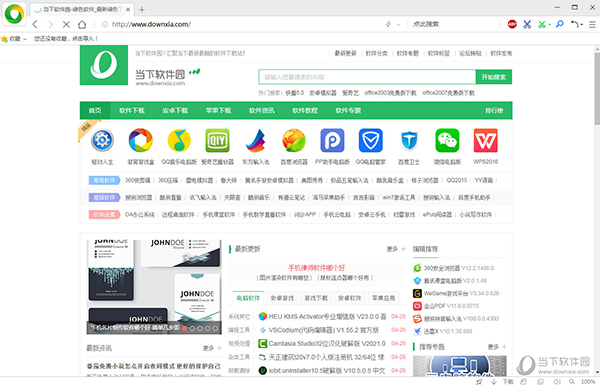600x385 pixels.
Task: Expand the green scissors dropdown arrow
Action: 549,24
